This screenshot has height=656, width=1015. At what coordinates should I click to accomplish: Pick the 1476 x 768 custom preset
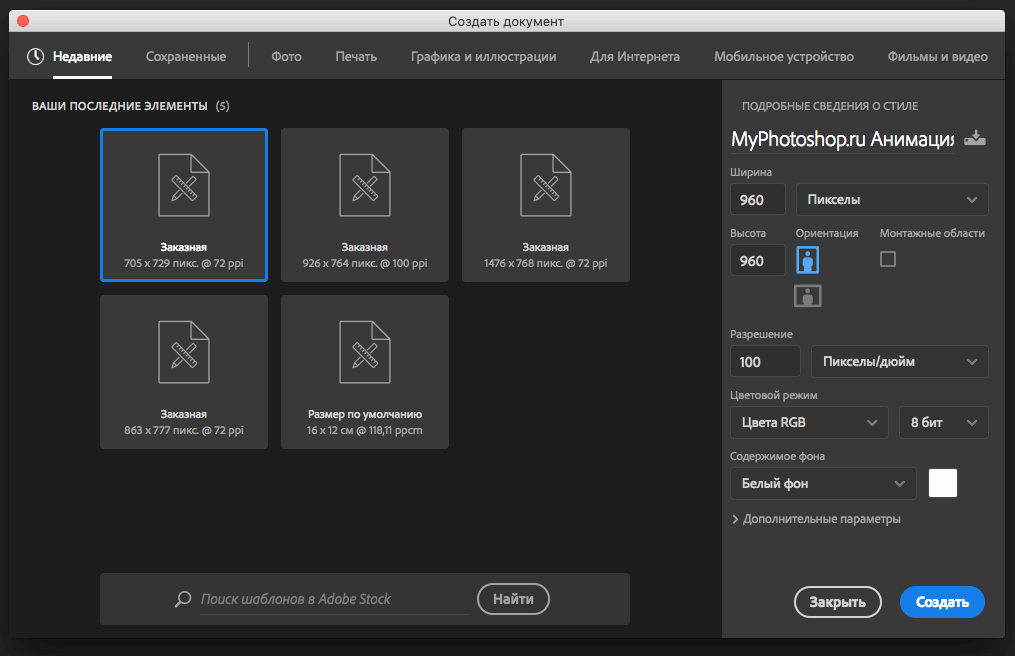point(545,205)
